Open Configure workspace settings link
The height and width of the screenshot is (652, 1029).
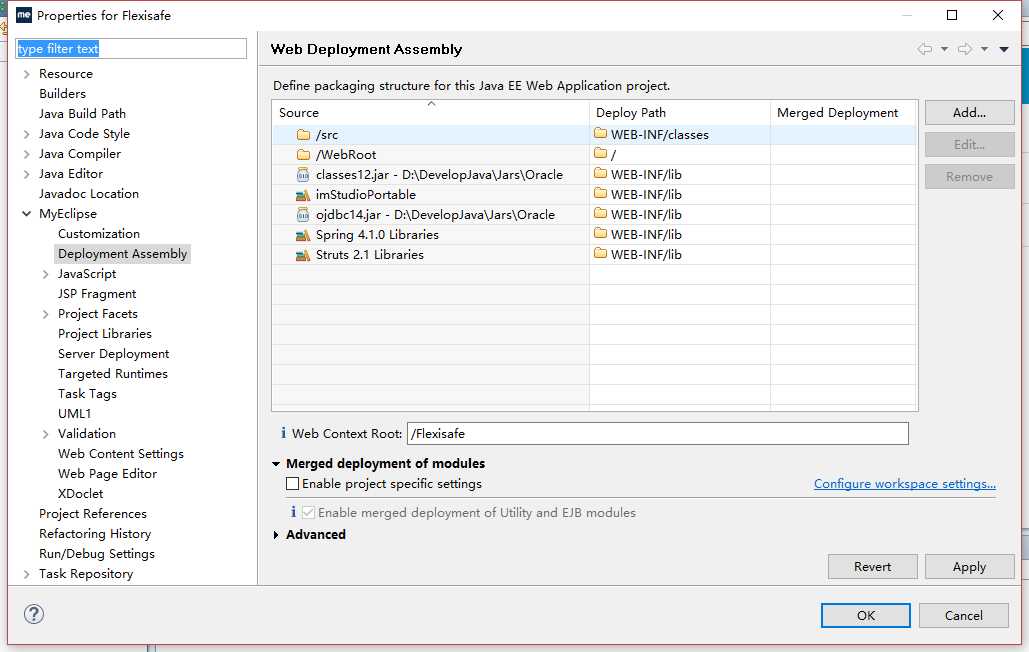pos(904,484)
